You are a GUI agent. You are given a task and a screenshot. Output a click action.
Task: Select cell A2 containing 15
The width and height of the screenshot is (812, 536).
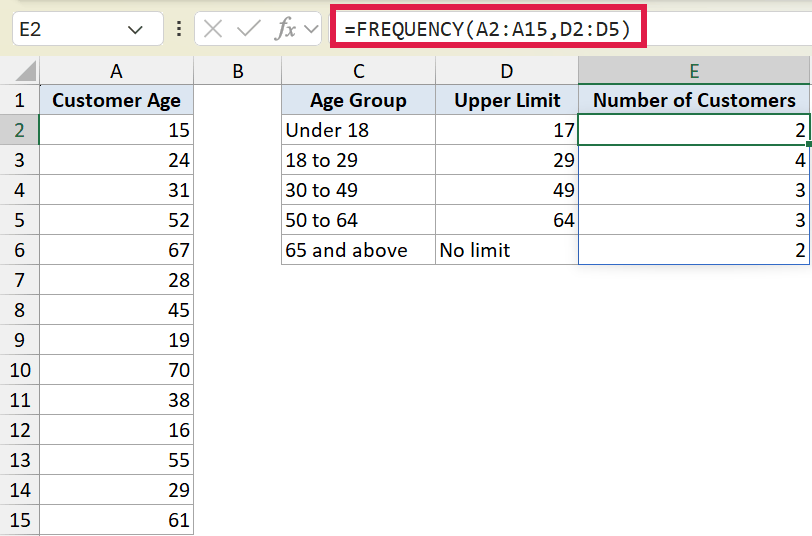pos(117,130)
